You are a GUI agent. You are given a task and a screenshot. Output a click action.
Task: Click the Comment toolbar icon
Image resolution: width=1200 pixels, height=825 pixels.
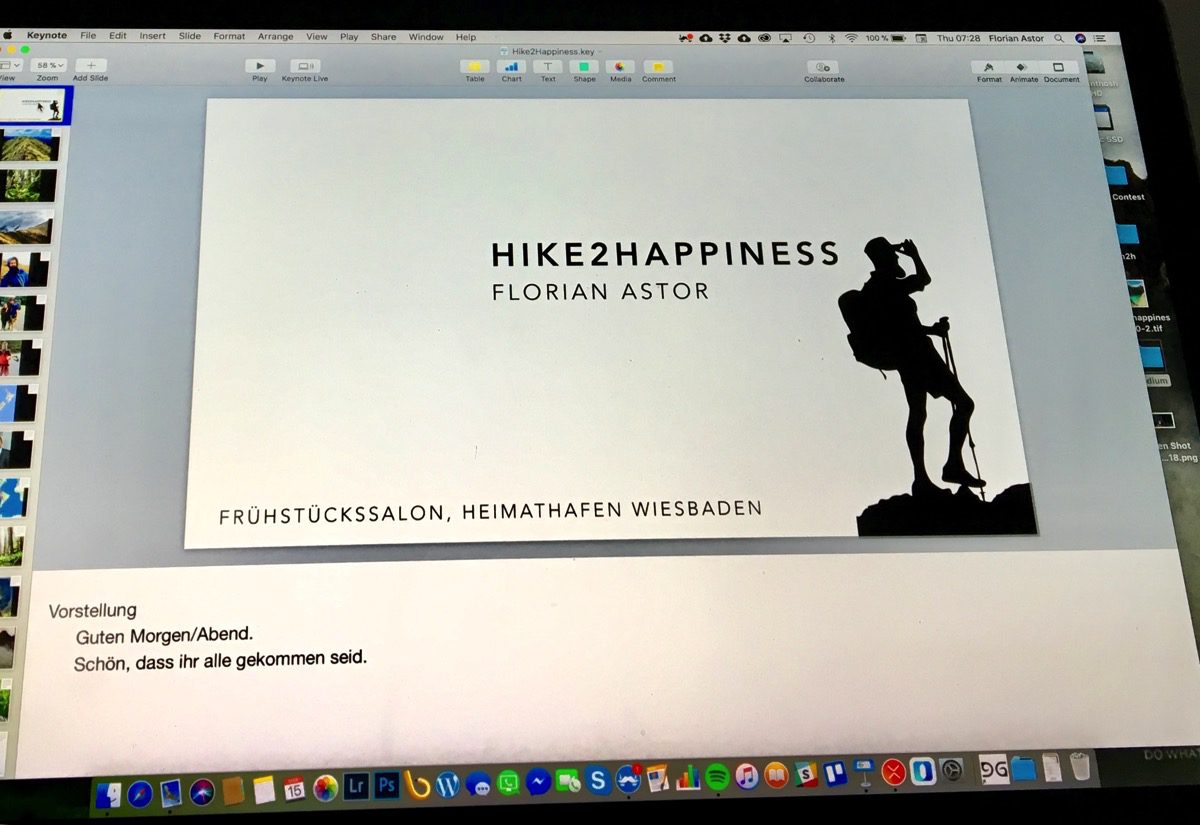tap(659, 67)
